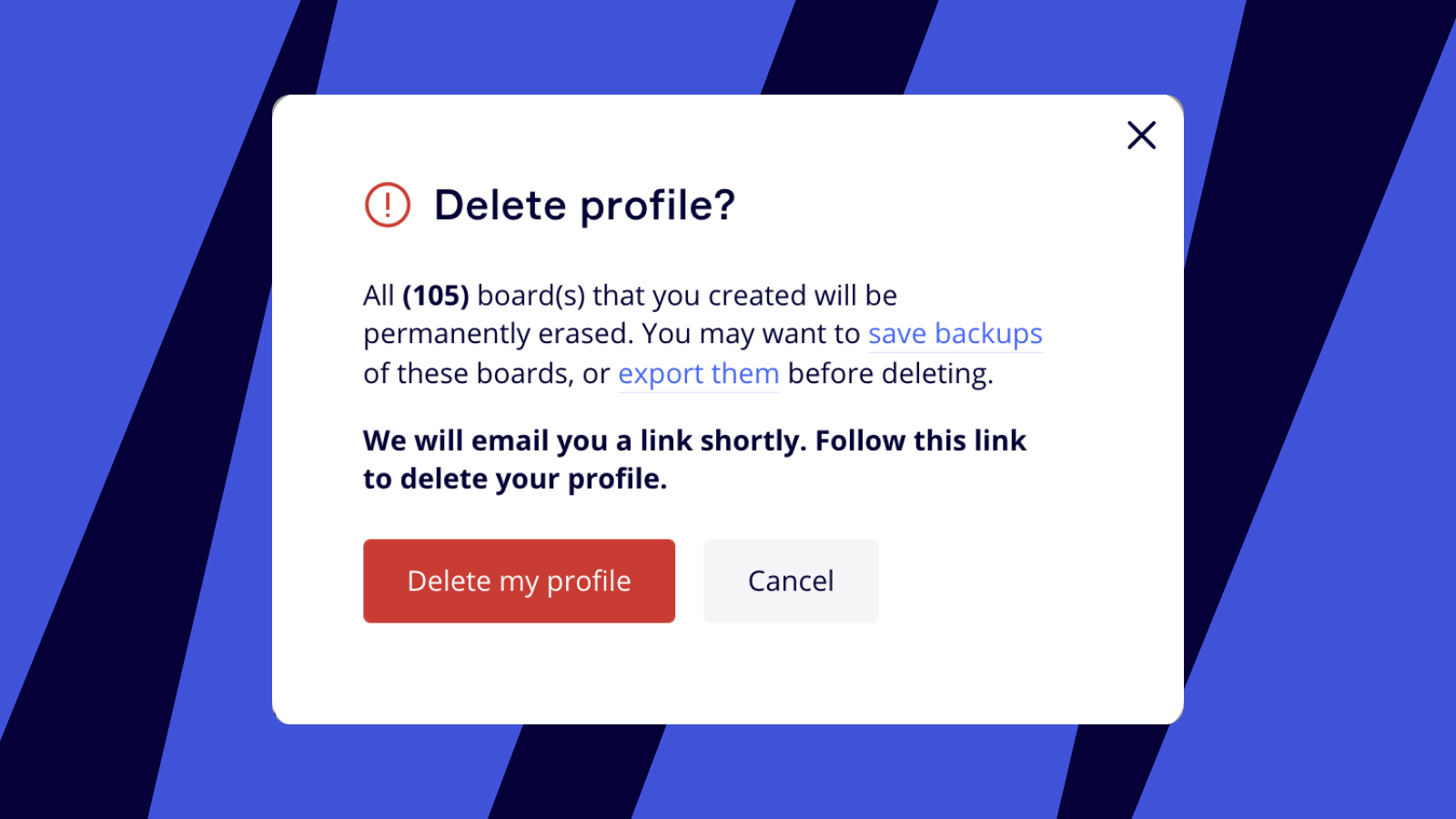Click the words that you created will be

click(x=744, y=296)
